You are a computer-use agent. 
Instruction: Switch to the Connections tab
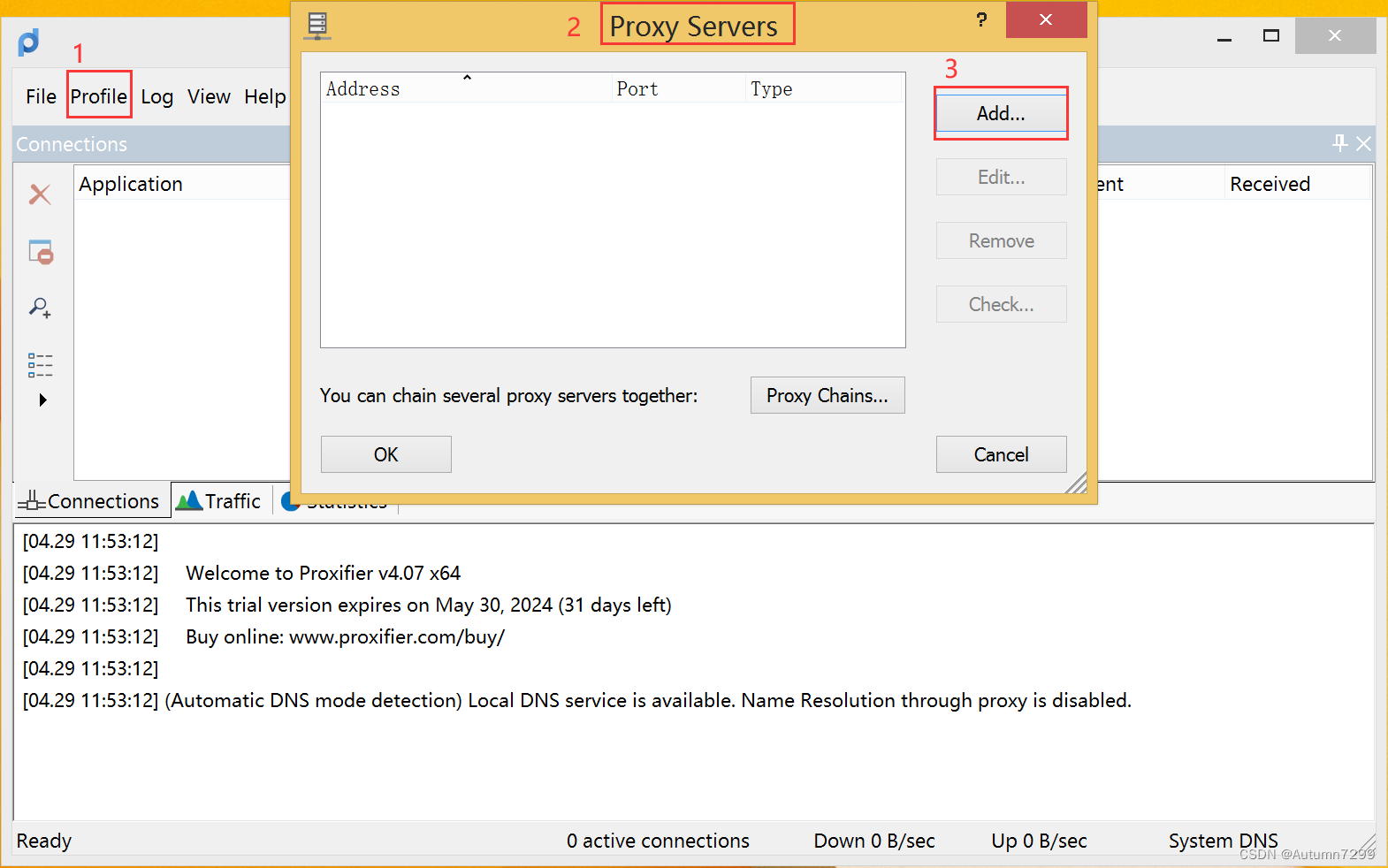[92, 501]
